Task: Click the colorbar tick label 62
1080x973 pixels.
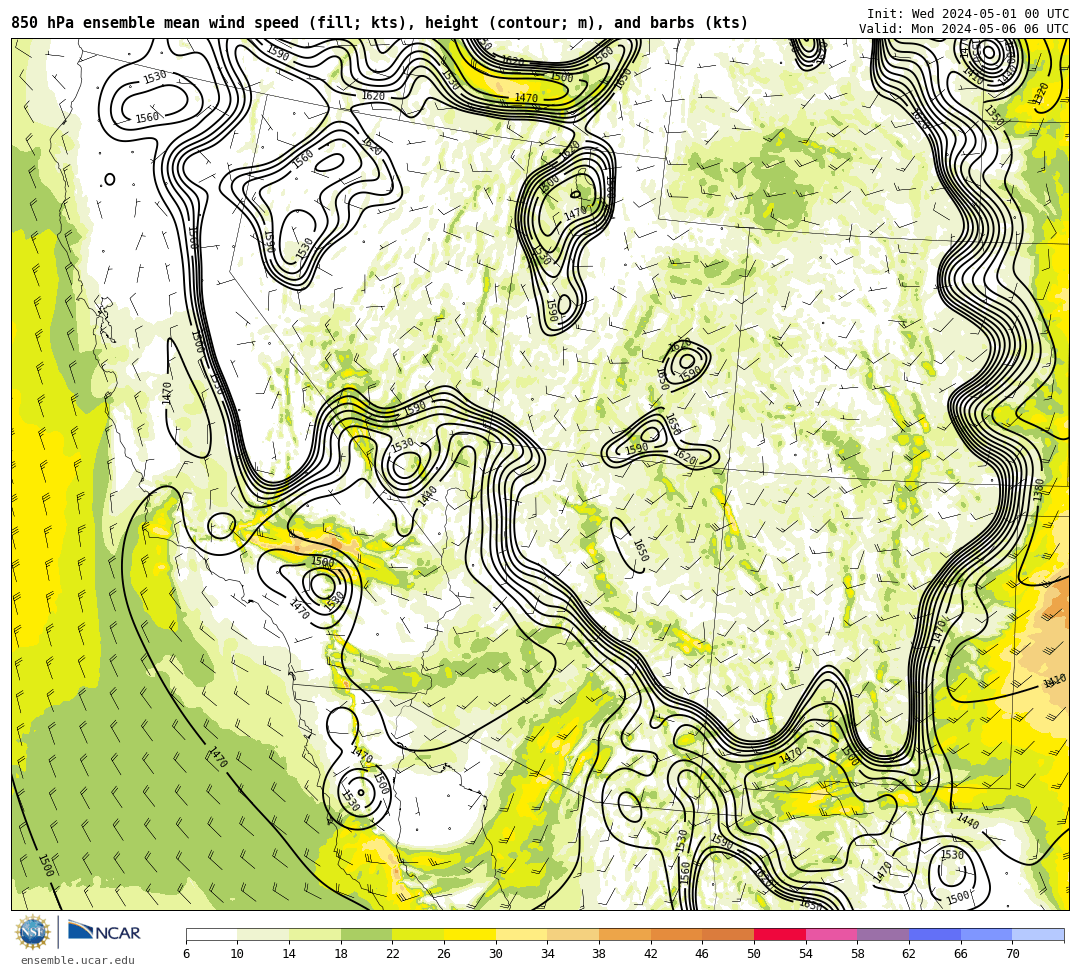Action: coord(909,954)
